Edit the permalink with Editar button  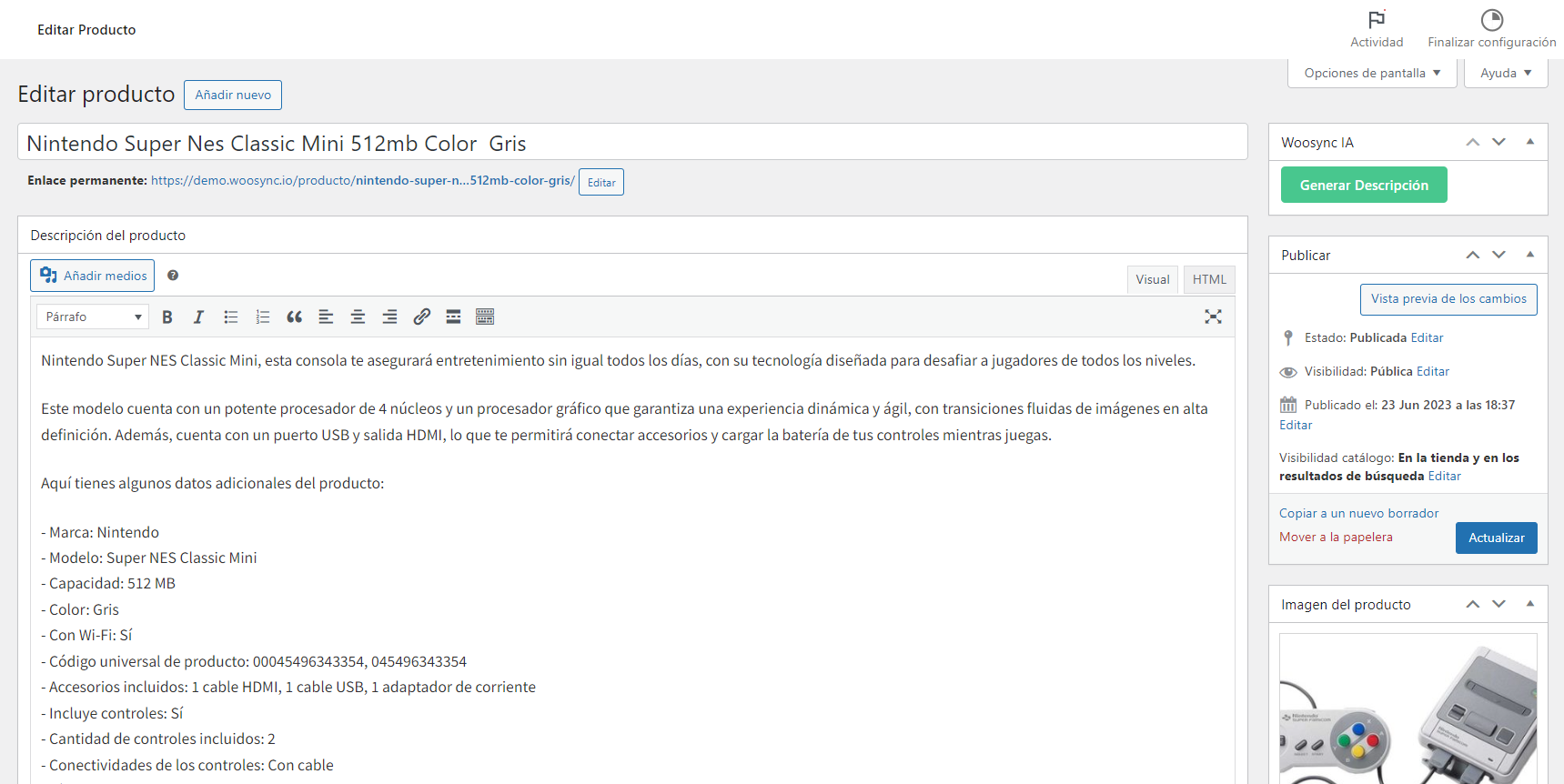click(x=601, y=182)
